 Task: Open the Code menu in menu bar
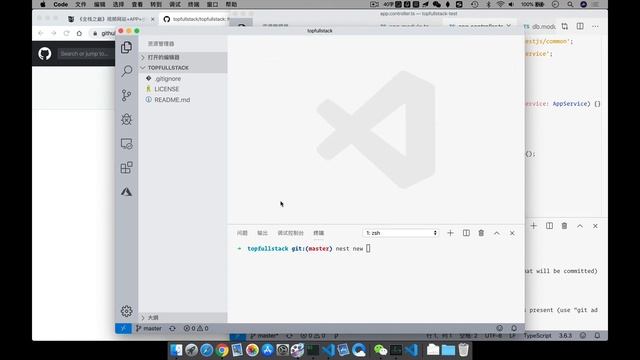(60, 4)
